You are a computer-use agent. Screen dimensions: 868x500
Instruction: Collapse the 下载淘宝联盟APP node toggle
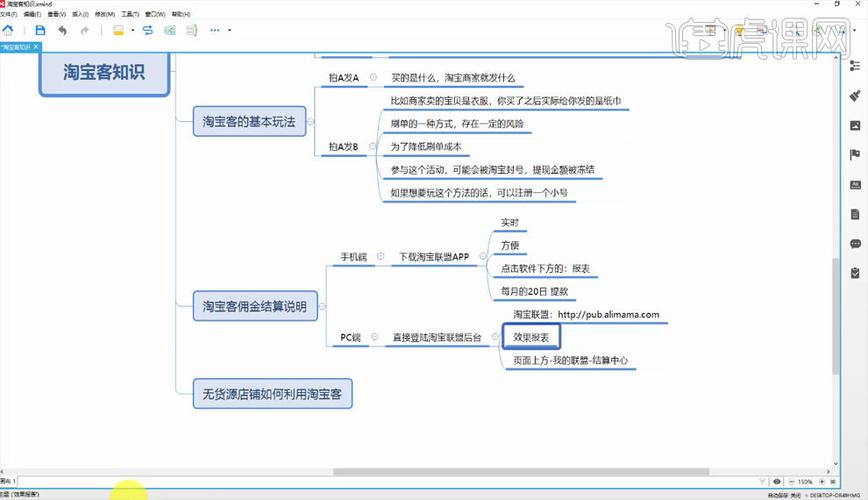[x=483, y=256]
